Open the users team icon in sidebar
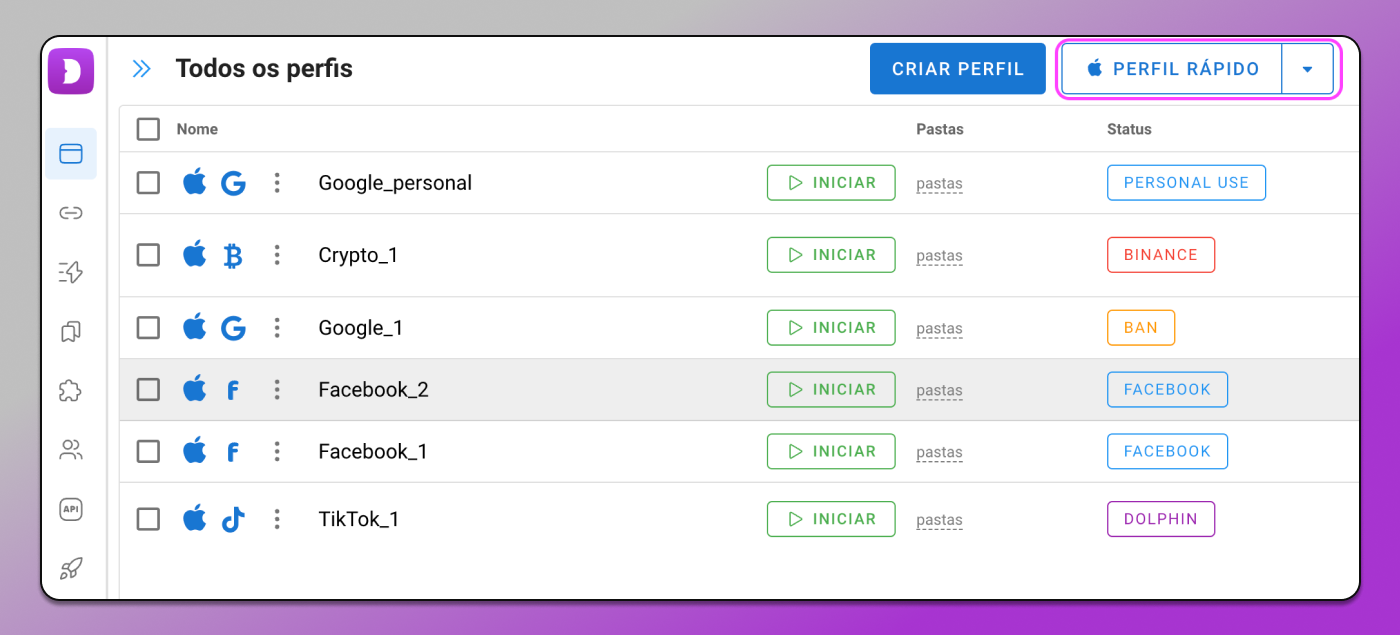 [x=71, y=450]
